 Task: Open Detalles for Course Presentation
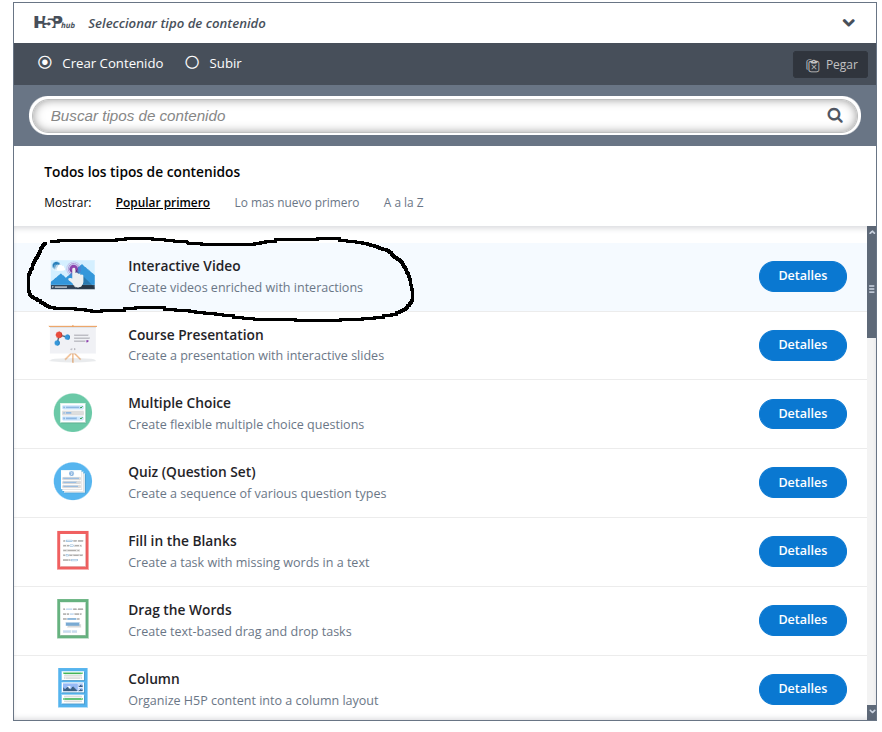click(x=803, y=345)
